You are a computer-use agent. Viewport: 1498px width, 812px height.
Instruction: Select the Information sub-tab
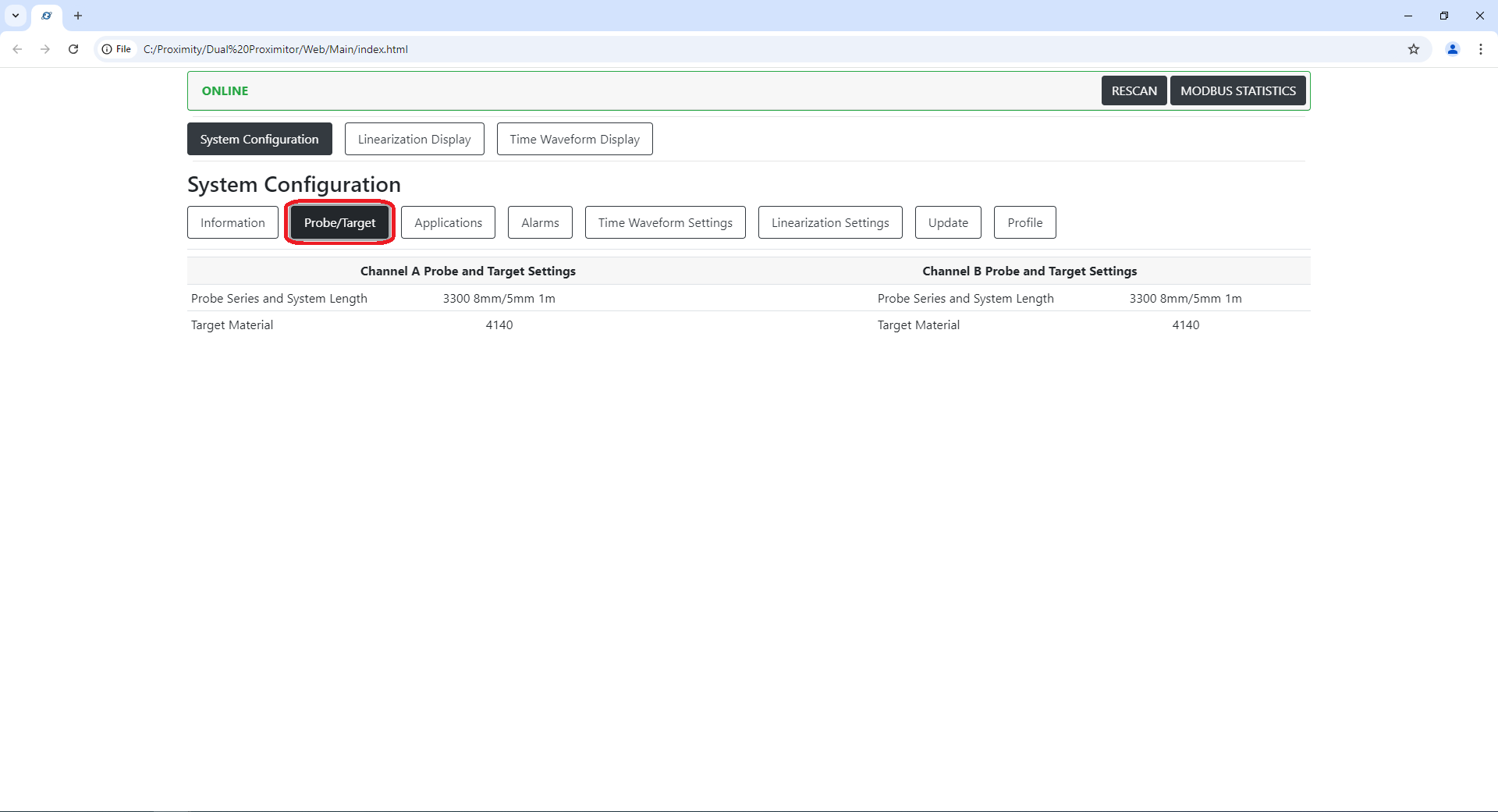click(233, 222)
